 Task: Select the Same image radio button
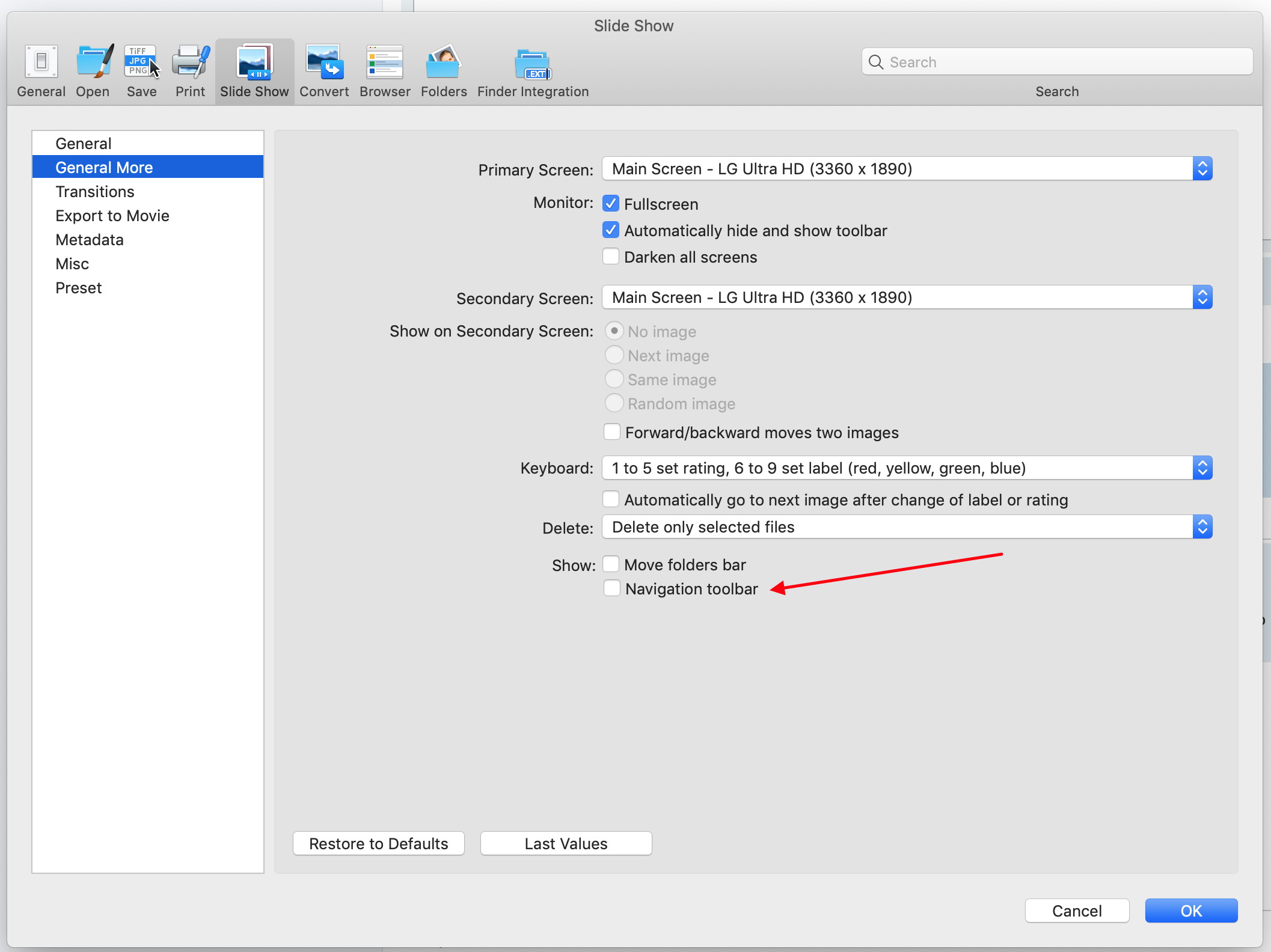(614, 379)
